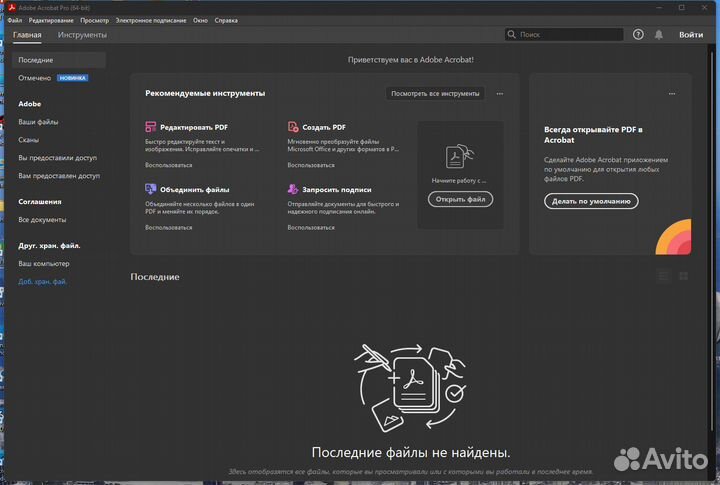Click the Create PDF tool icon
The width and height of the screenshot is (720, 485).
[293, 127]
